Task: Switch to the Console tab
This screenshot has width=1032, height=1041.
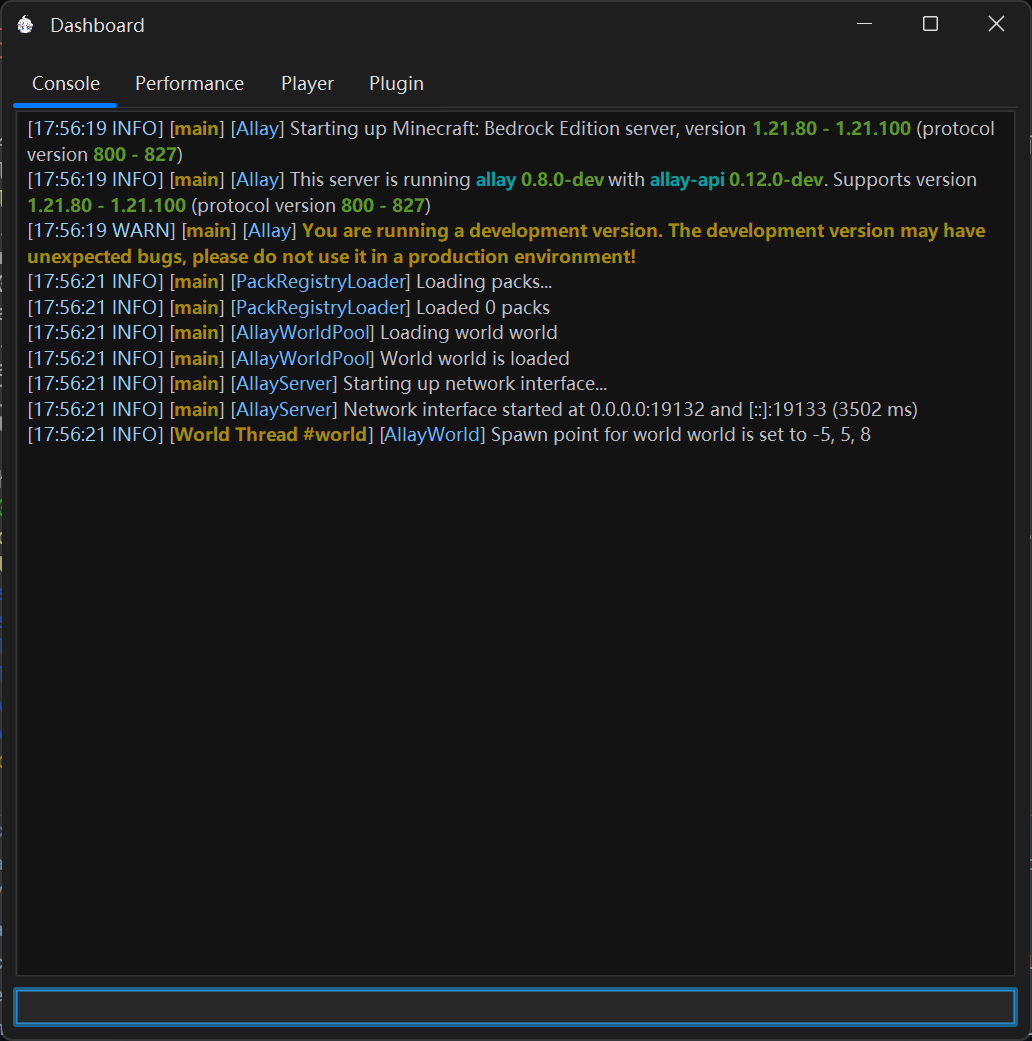Action: tap(66, 84)
